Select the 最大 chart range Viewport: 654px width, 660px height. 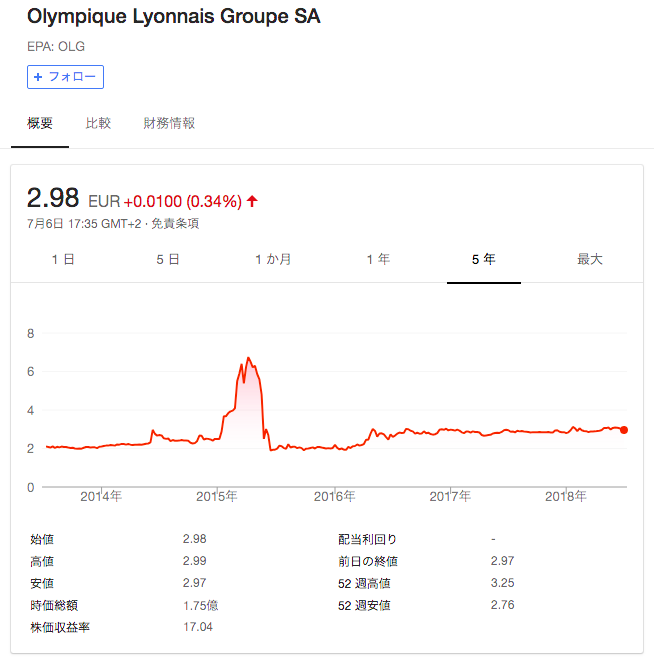point(590,259)
